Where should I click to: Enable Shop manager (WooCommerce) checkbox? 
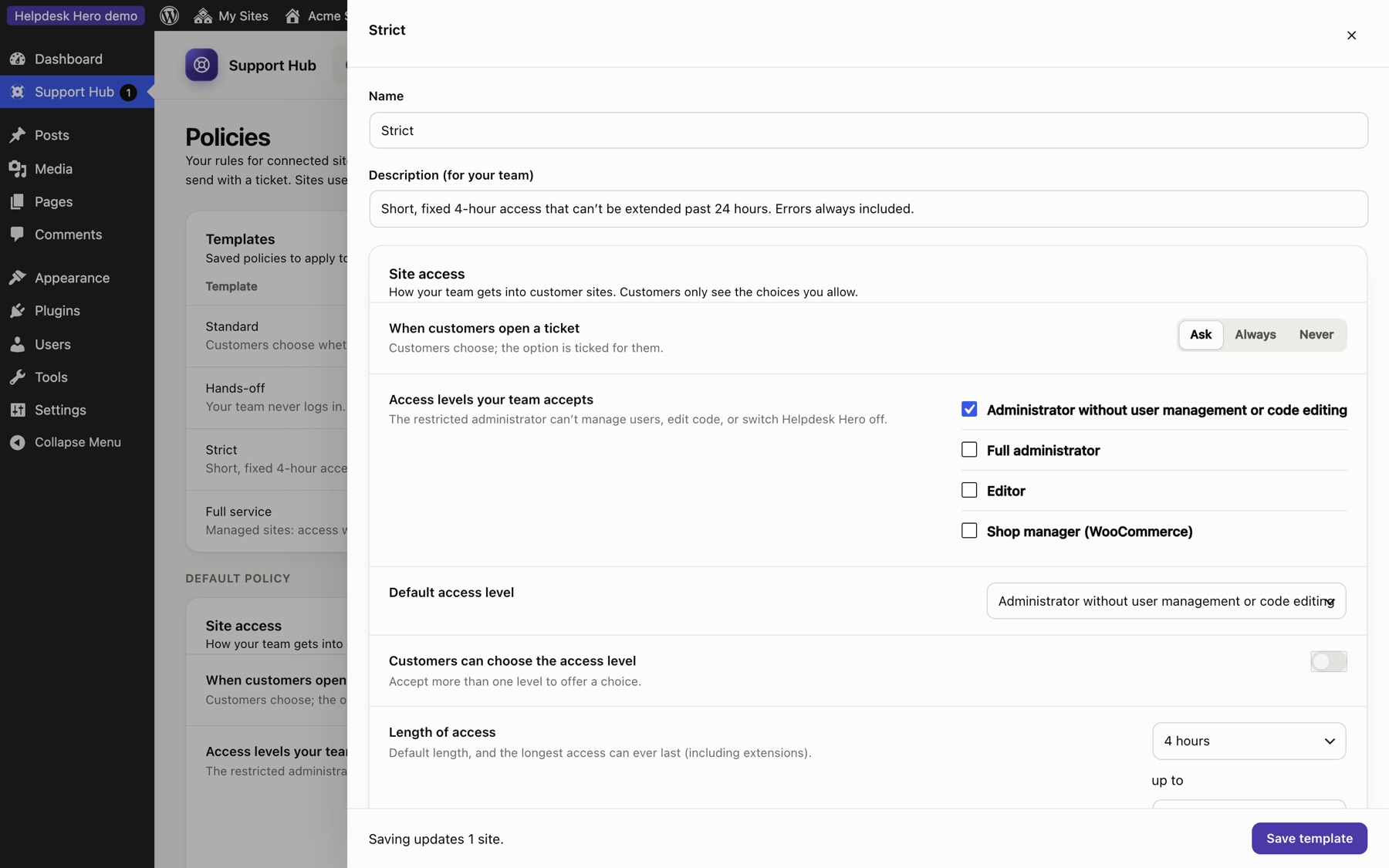coord(969,530)
